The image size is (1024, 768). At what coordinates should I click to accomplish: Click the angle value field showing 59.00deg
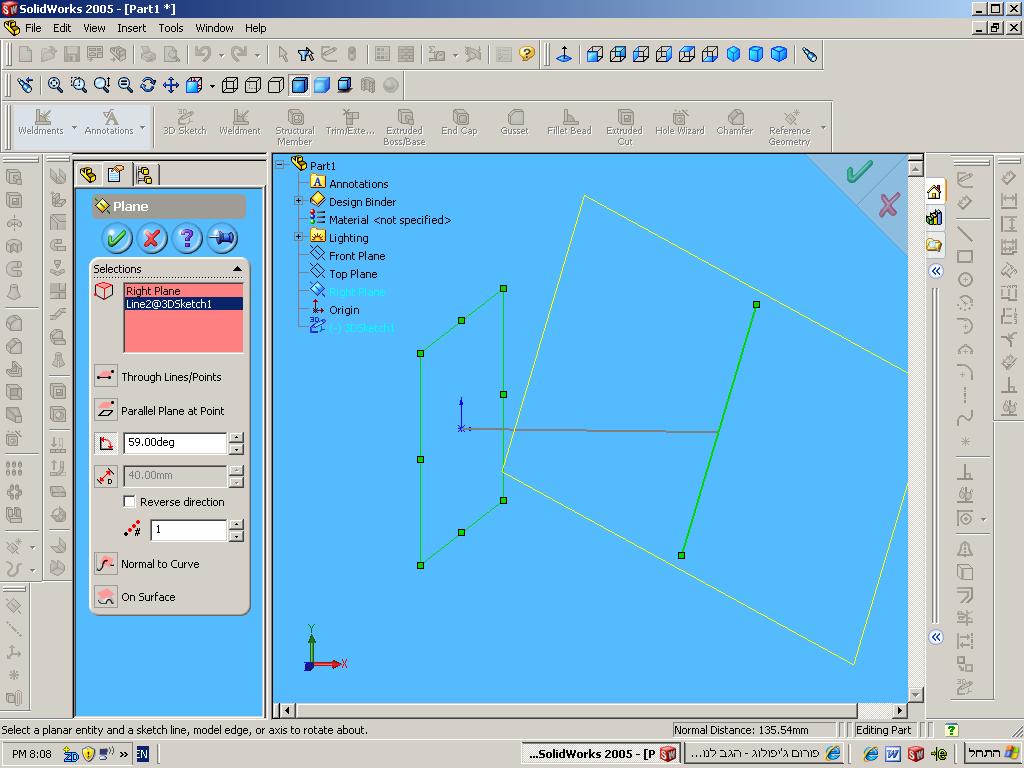175,442
